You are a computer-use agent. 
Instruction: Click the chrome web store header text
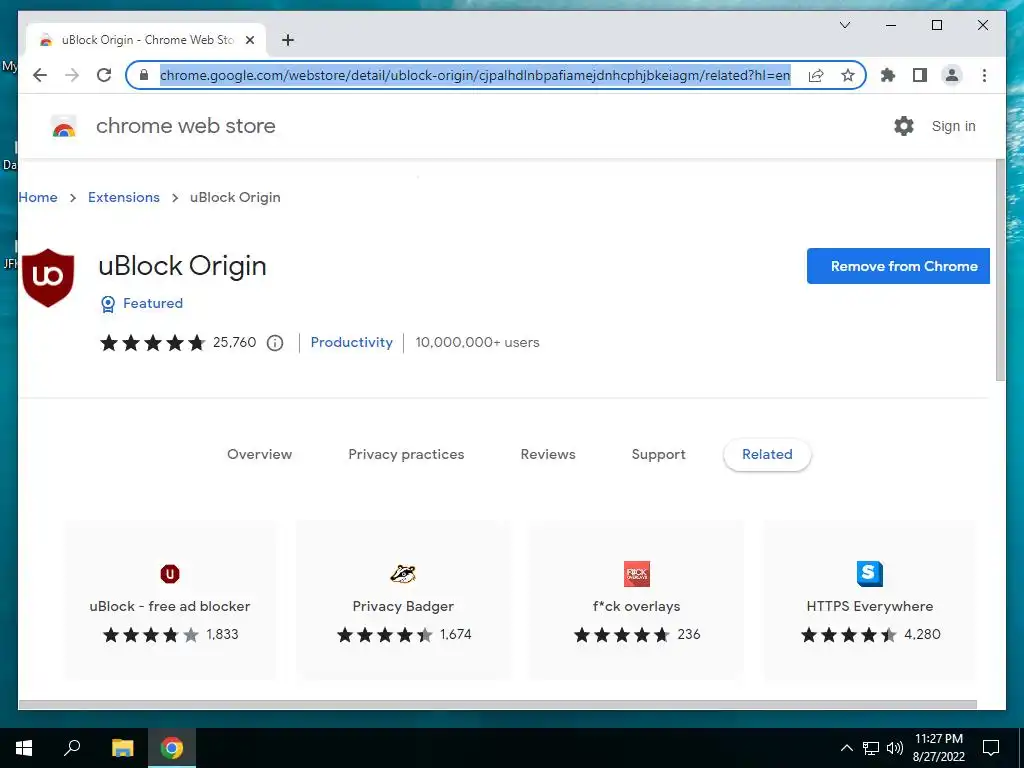(186, 126)
